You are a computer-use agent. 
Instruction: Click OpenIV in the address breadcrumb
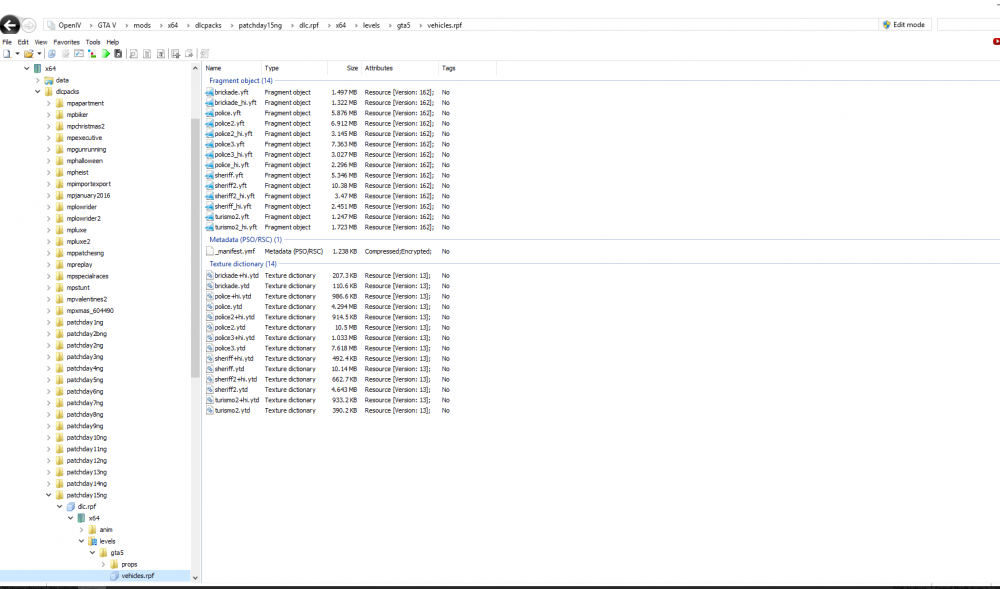click(x=70, y=25)
